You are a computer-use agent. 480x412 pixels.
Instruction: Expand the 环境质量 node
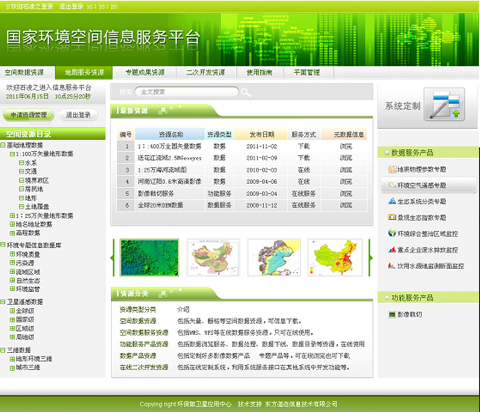[12, 254]
